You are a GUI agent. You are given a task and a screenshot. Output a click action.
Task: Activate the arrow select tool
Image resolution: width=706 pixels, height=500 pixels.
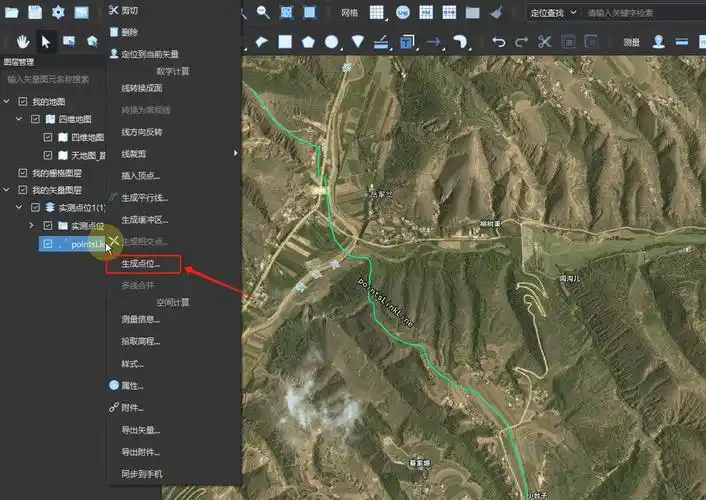pos(46,42)
